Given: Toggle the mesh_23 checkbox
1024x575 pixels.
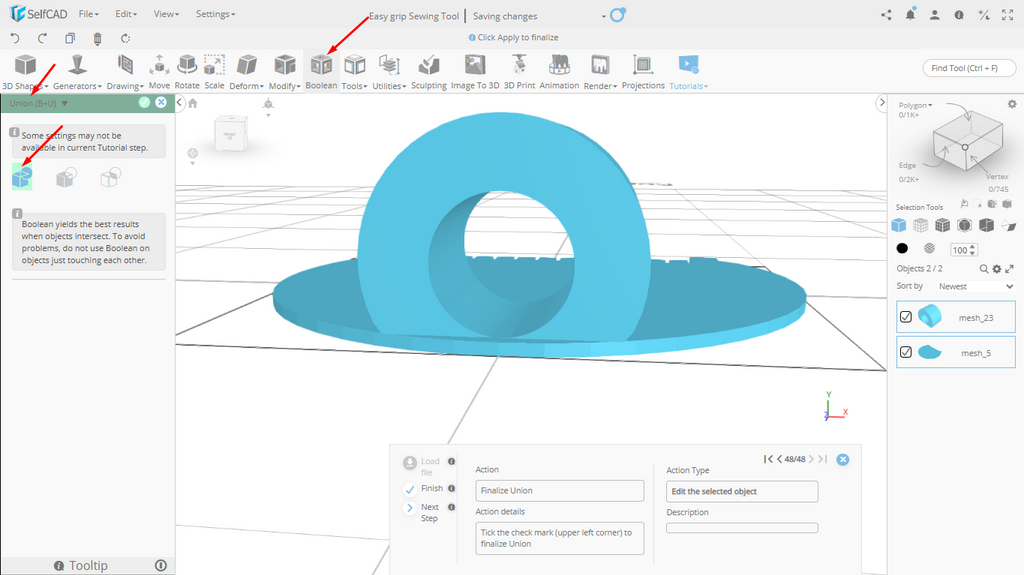Looking at the screenshot, I should (x=906, y=317).
